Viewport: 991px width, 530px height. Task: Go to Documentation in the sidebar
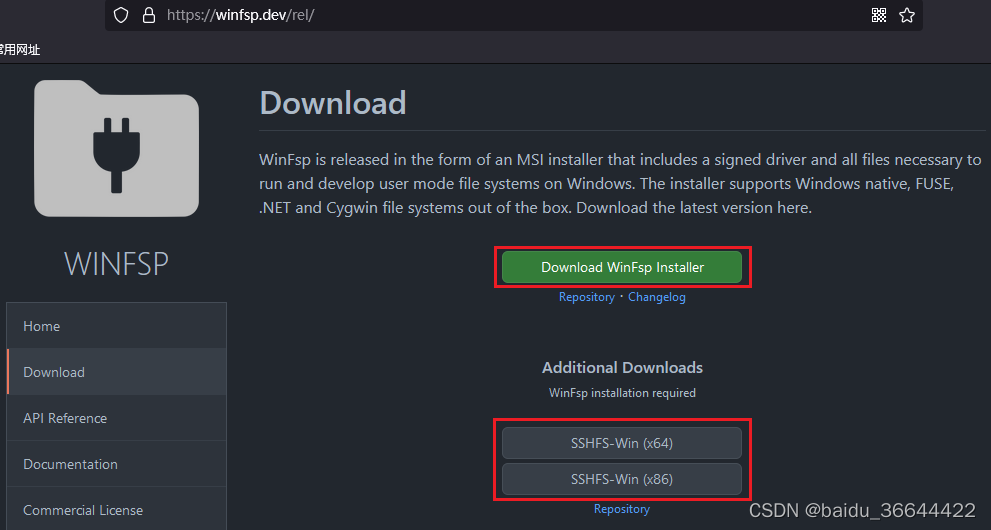coord(117,464)
